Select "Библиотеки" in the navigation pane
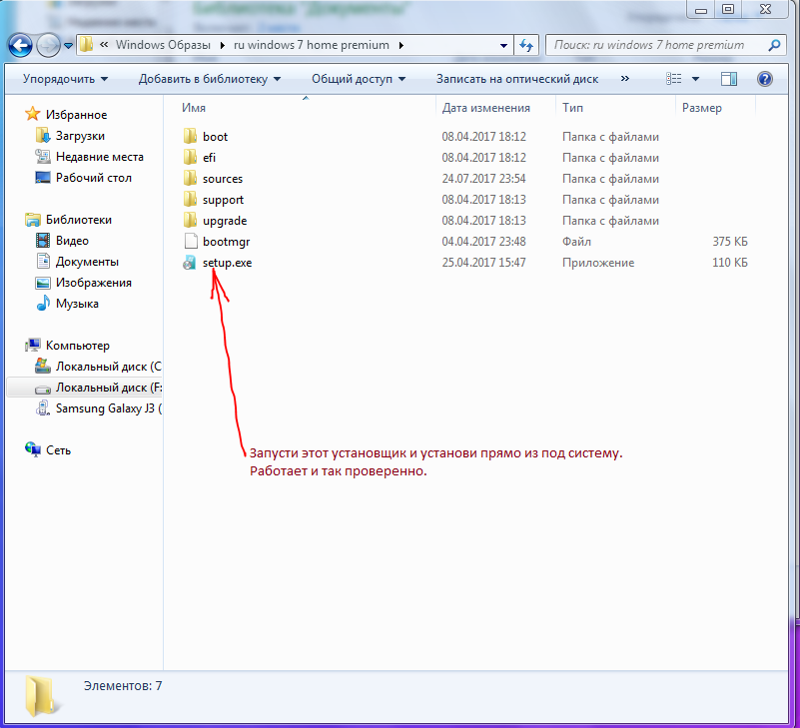 [x=79, y=219]
